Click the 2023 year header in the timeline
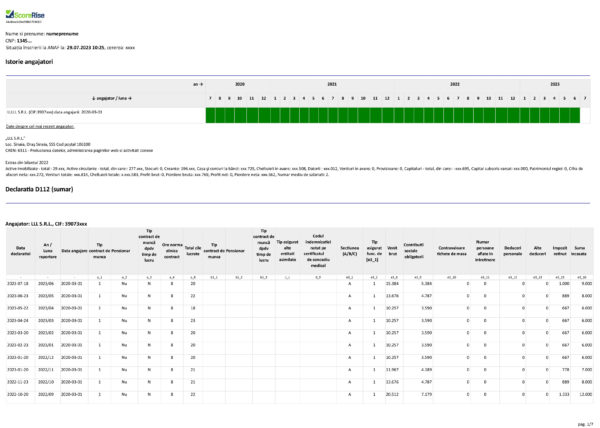Screen dimensions: 600x428 (555, 84)
